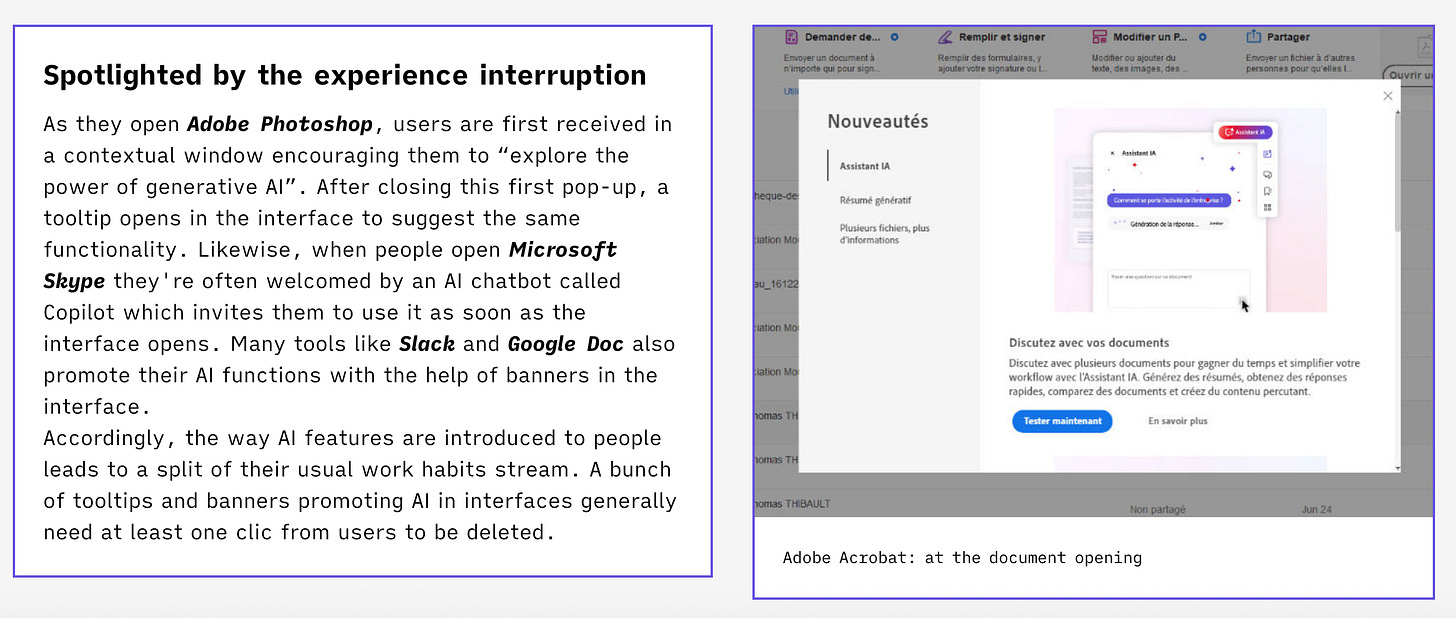Image resolution: width=1456 pixels, height=618 pixels.
Task: Click the blue badge beside Demander de...
Action: click(894, 37)
